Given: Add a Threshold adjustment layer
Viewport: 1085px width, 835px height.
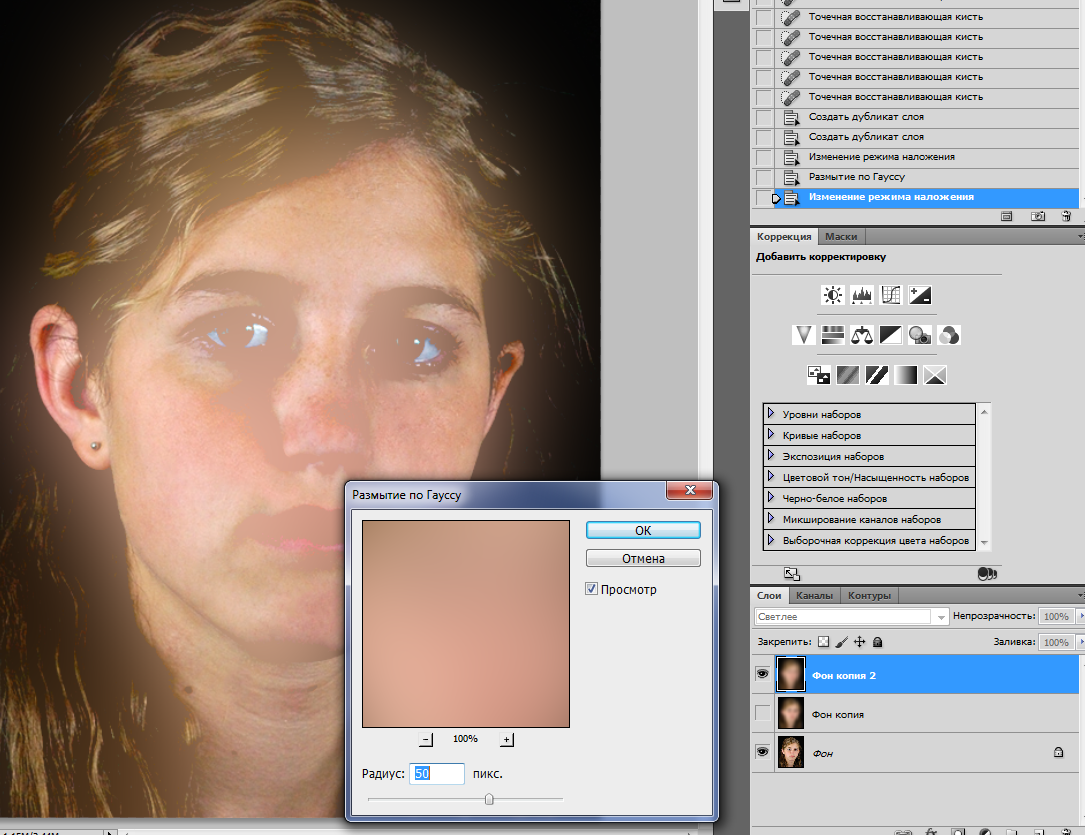Looking at the screenshot, I should (877, 375).
